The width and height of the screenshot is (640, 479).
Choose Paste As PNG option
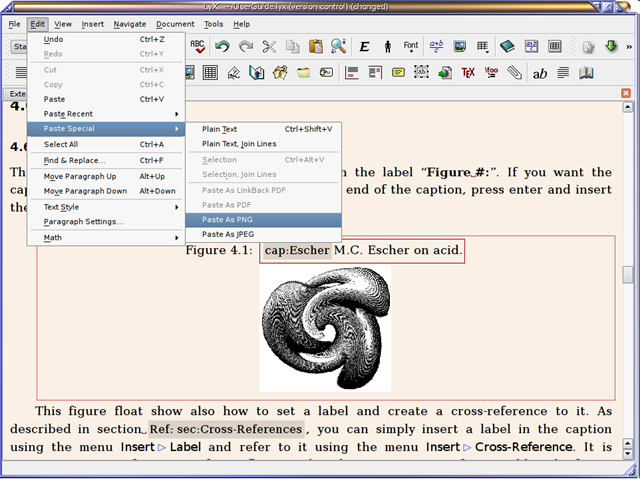227,219
